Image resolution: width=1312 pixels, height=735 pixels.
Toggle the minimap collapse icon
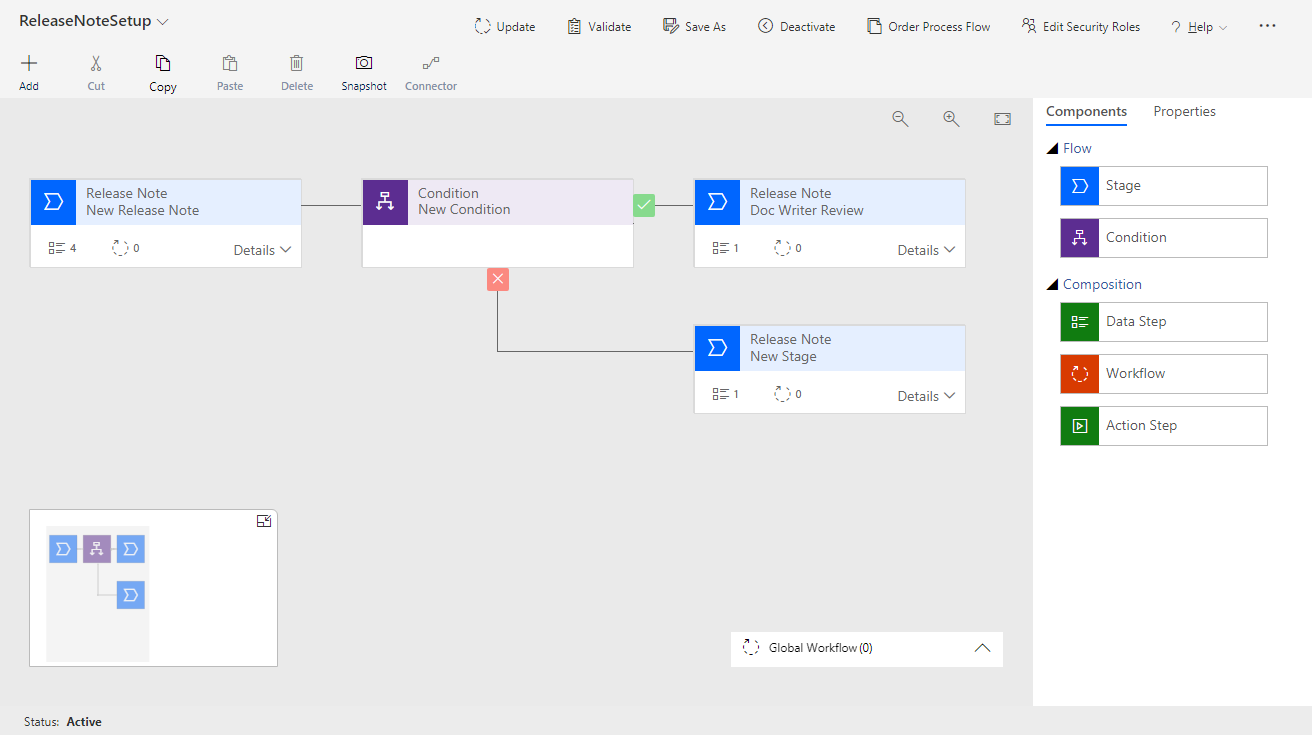[x=264, y=521]
